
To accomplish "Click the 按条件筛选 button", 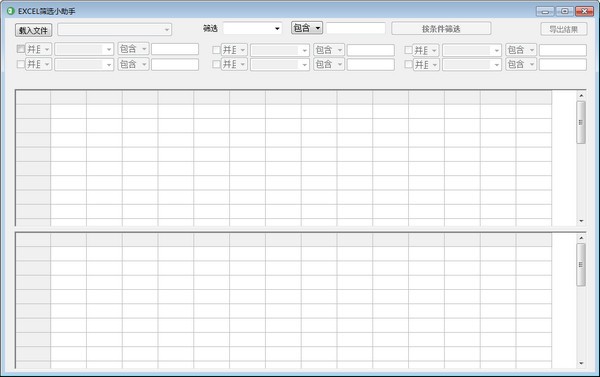I will 441,29.
